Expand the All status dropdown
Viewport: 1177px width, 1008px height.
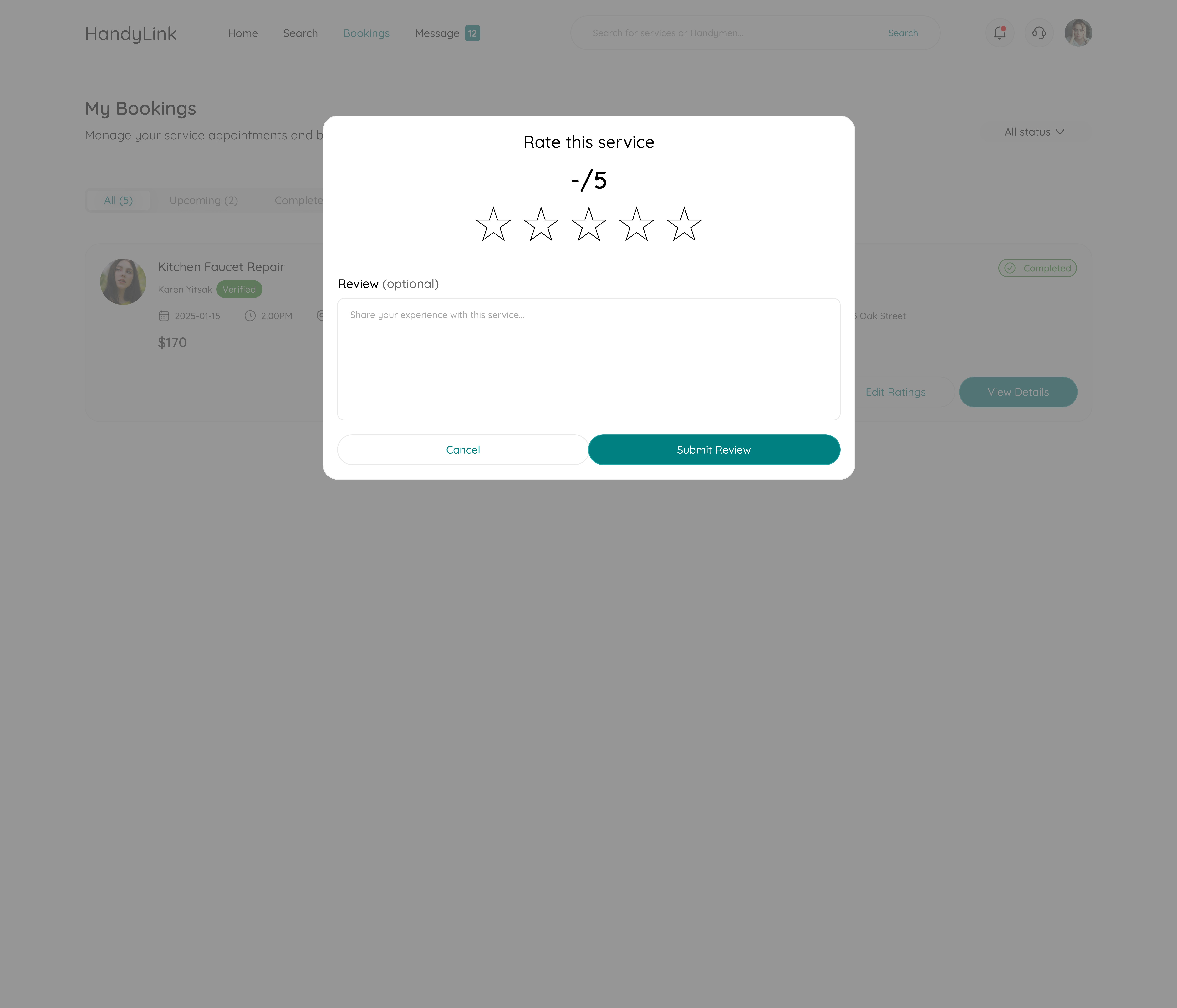click(1034, 132)
